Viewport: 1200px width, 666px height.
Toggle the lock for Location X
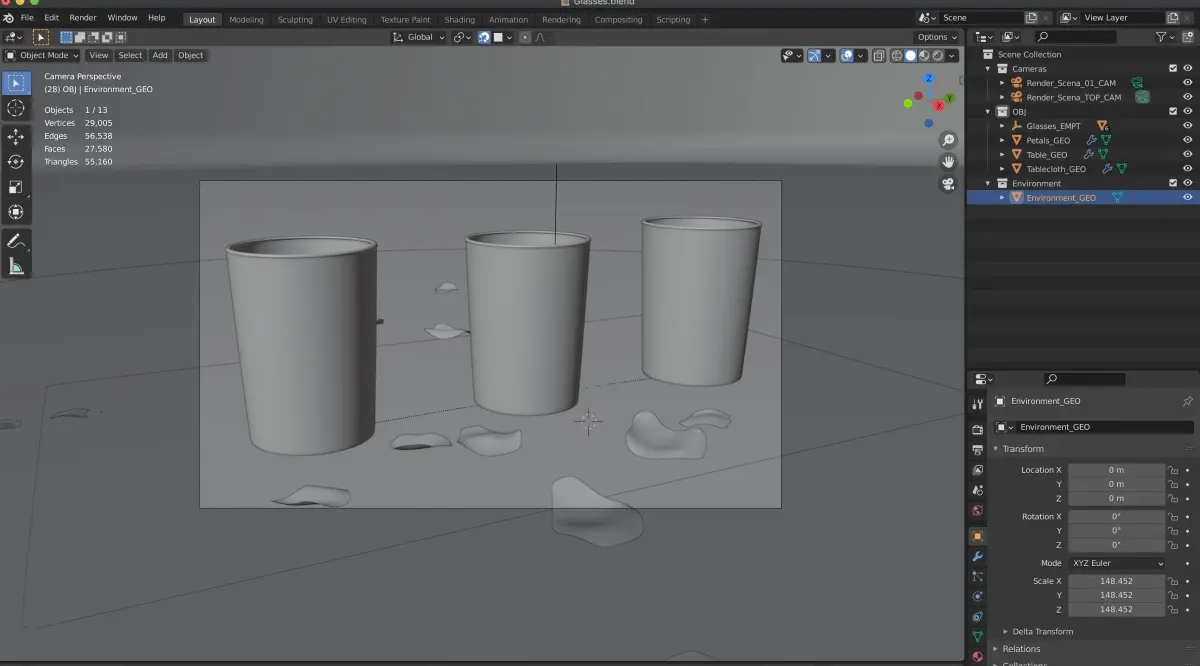pos(1174,470)
